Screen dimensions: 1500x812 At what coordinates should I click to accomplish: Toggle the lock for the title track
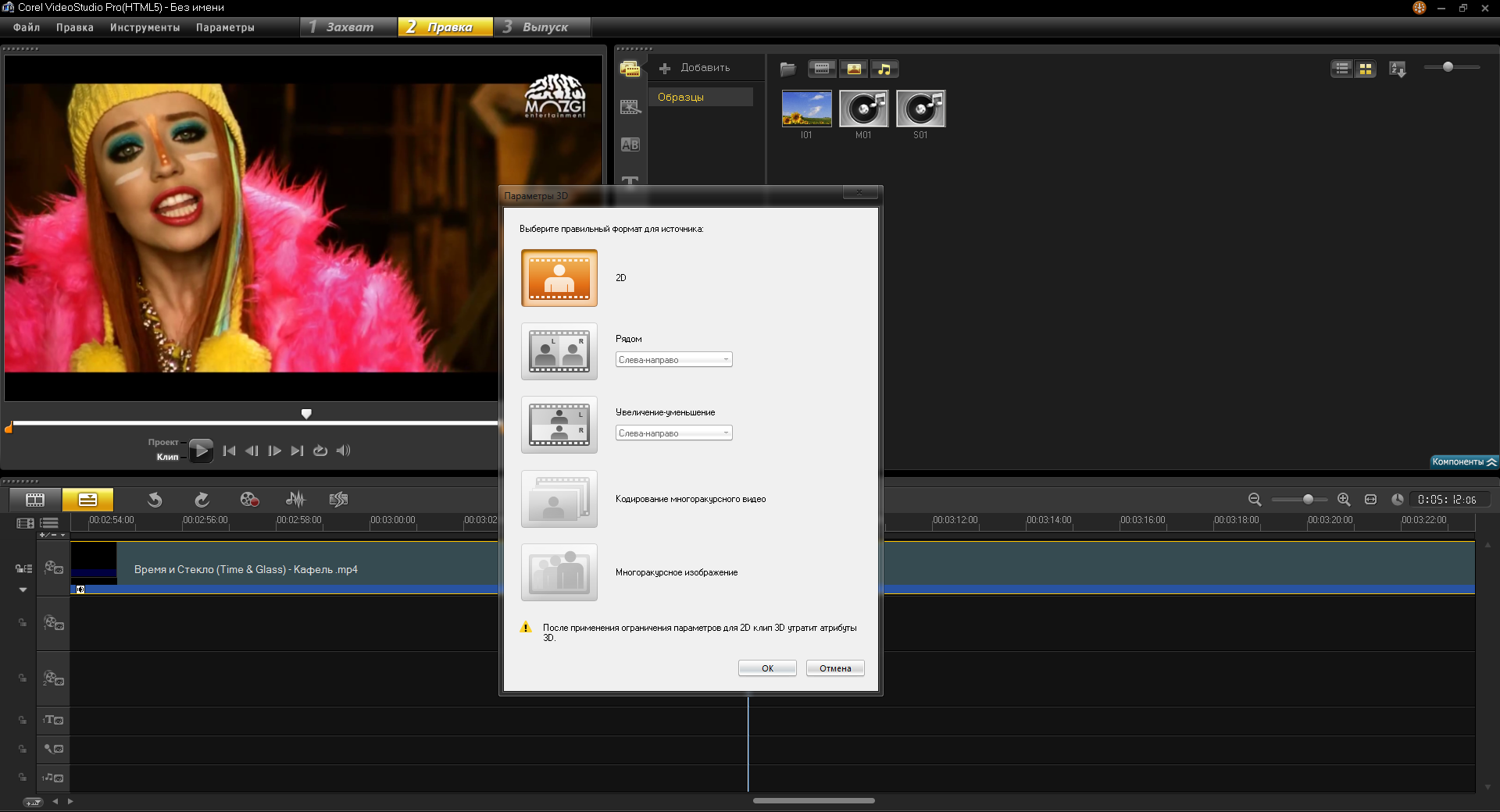pyautogui.click(x=23, y=720)
